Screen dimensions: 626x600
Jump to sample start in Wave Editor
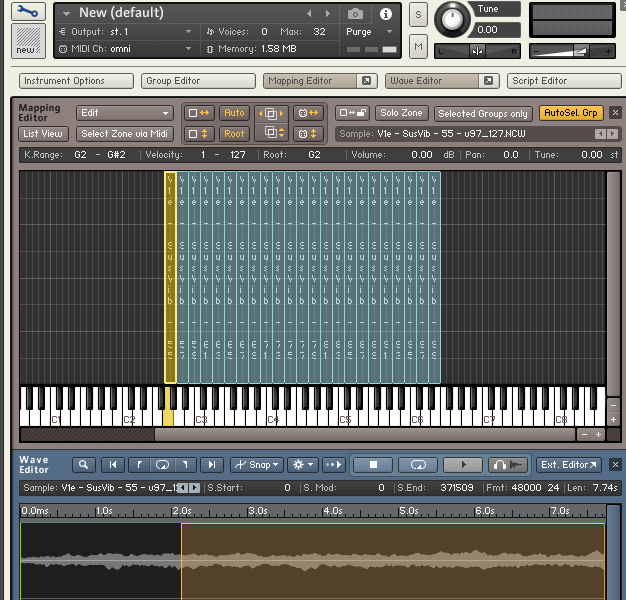point(112,465)
